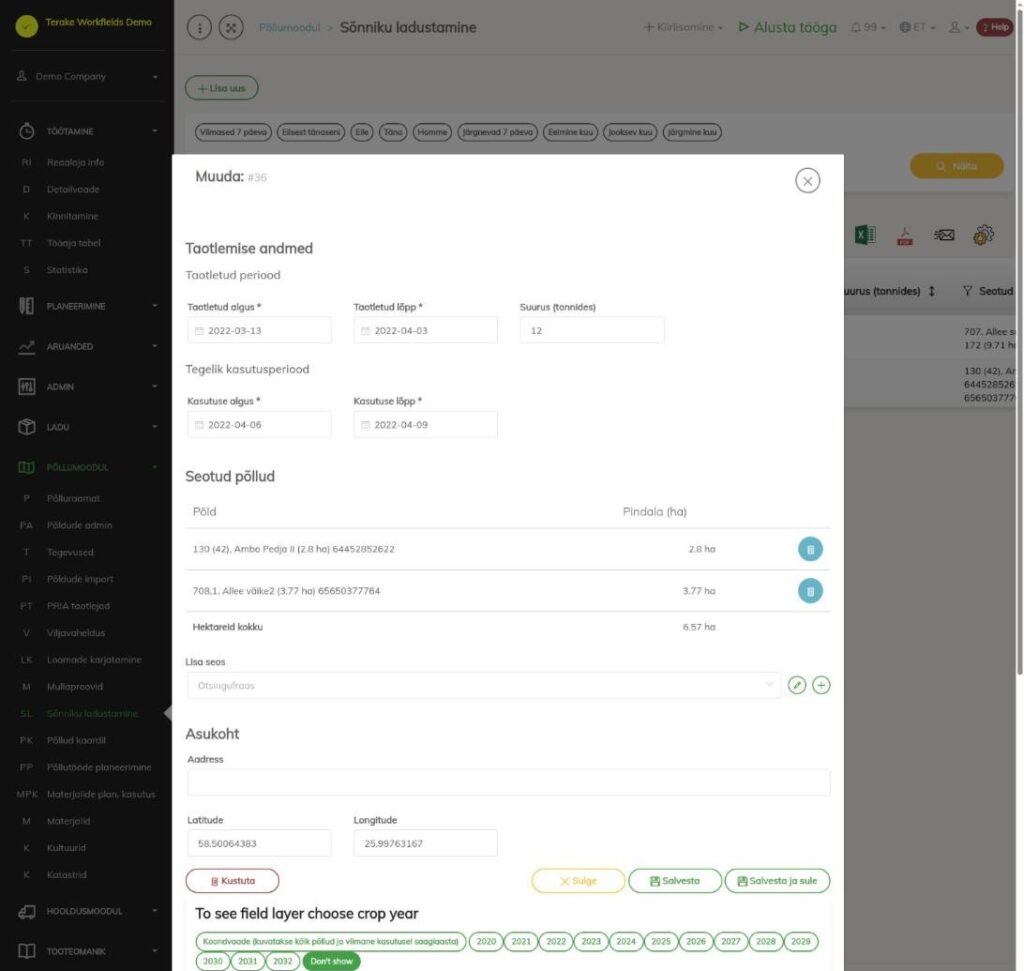Viewport: 1024px width, 971px height.
Task: Open the user profile menu
Action: pos(958,27)
